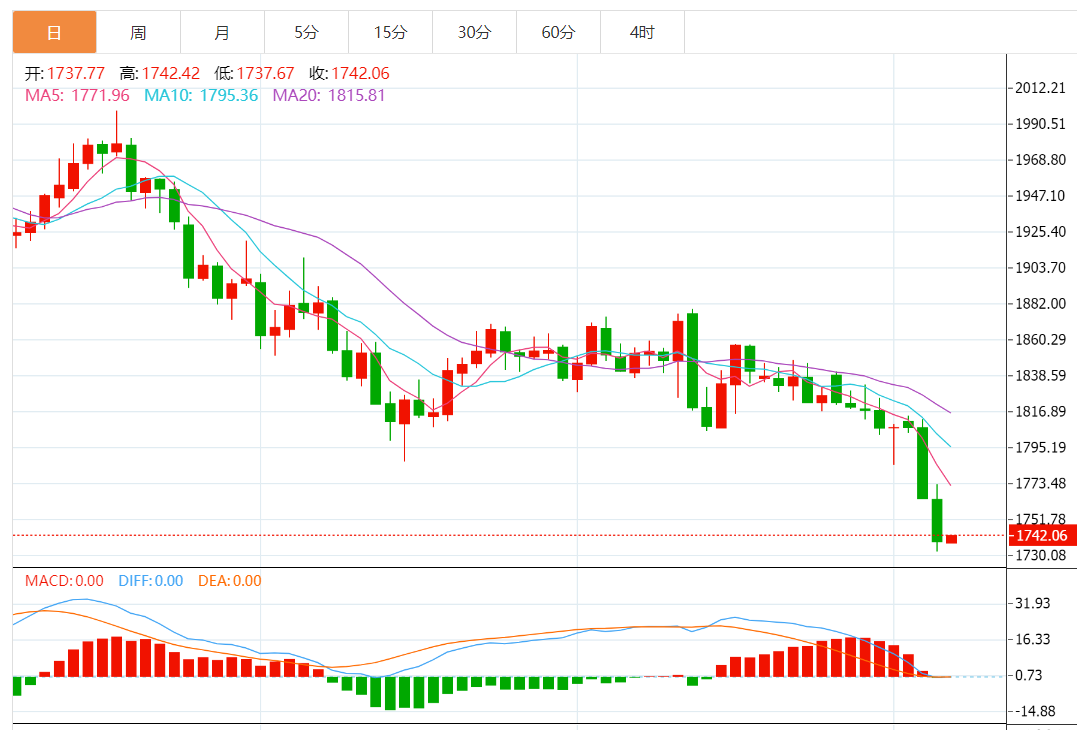Select the daily 日 chart tab
1077x730 pixels.
(55, 32)
